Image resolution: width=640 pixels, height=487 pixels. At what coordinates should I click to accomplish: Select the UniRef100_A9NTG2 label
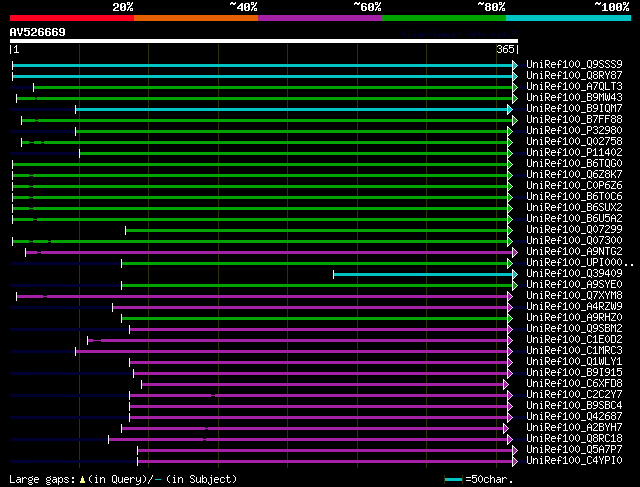[574, 251]
